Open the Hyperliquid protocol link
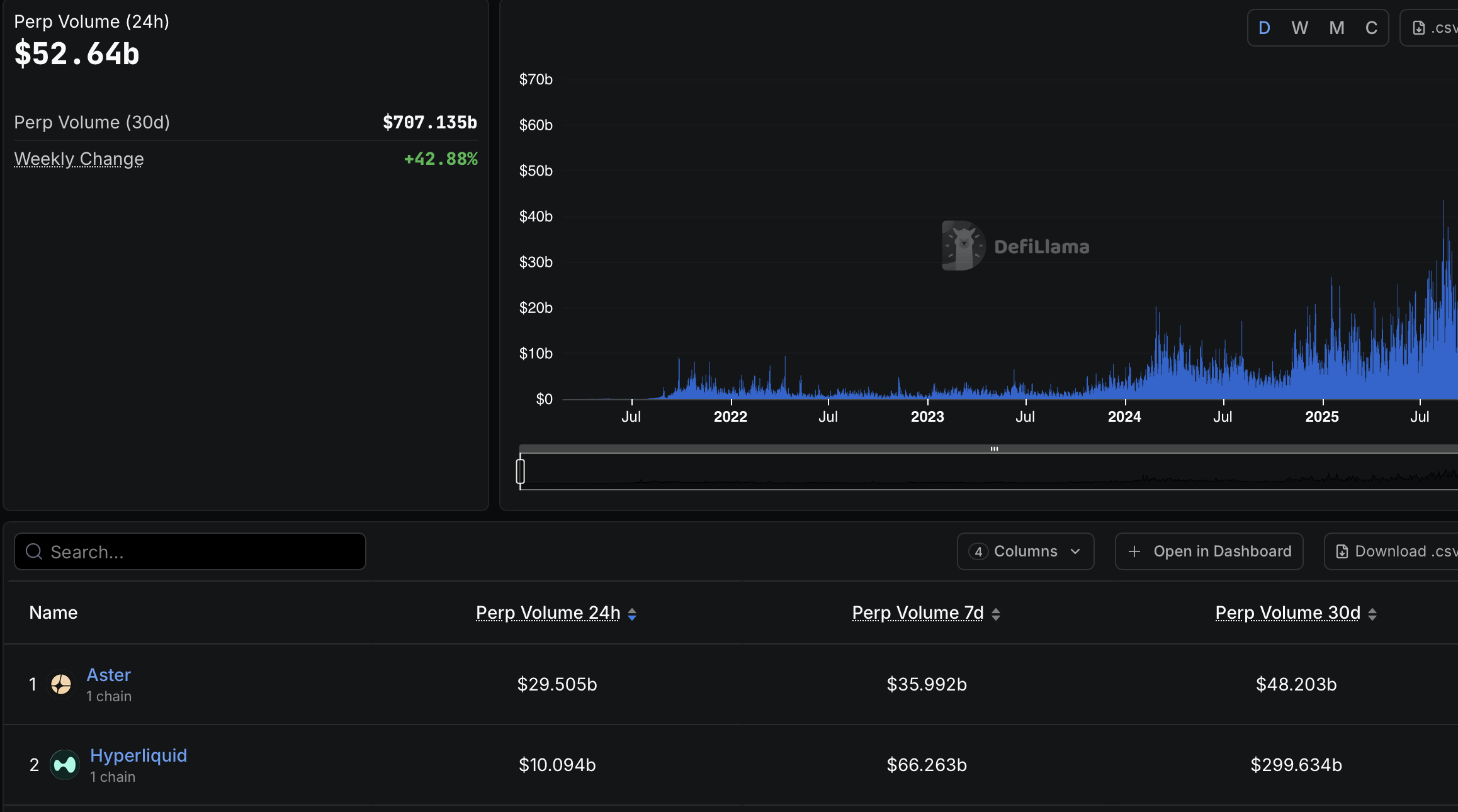Image resolution: width=1458 pixels, height=812 pixels. [x=138, y=755]
